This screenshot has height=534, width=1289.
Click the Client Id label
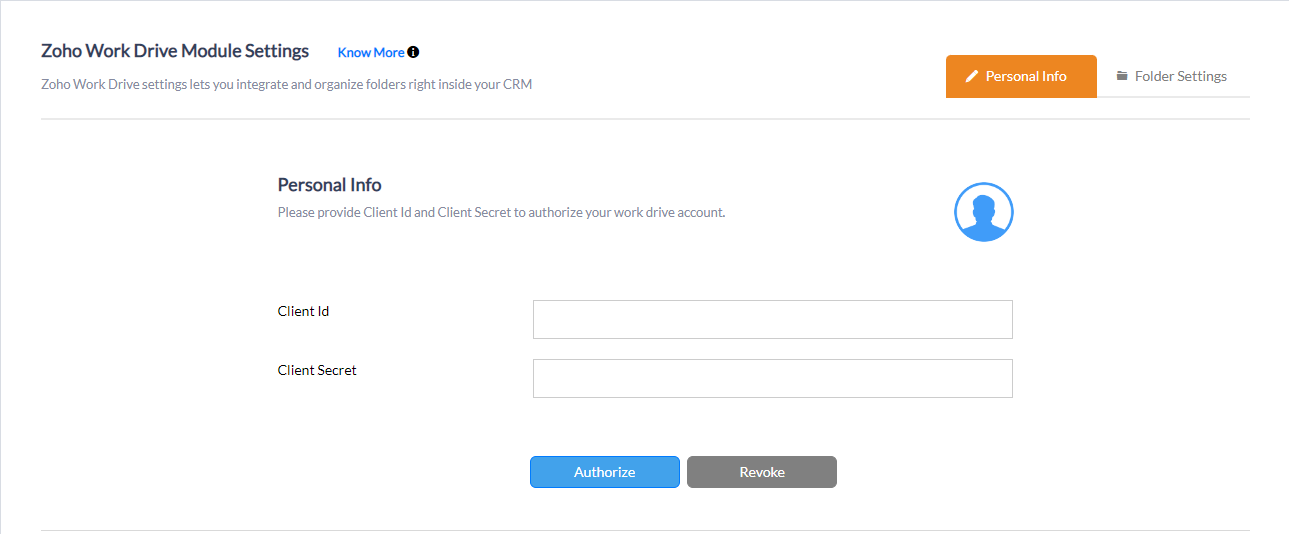click(x=303, y=311)
